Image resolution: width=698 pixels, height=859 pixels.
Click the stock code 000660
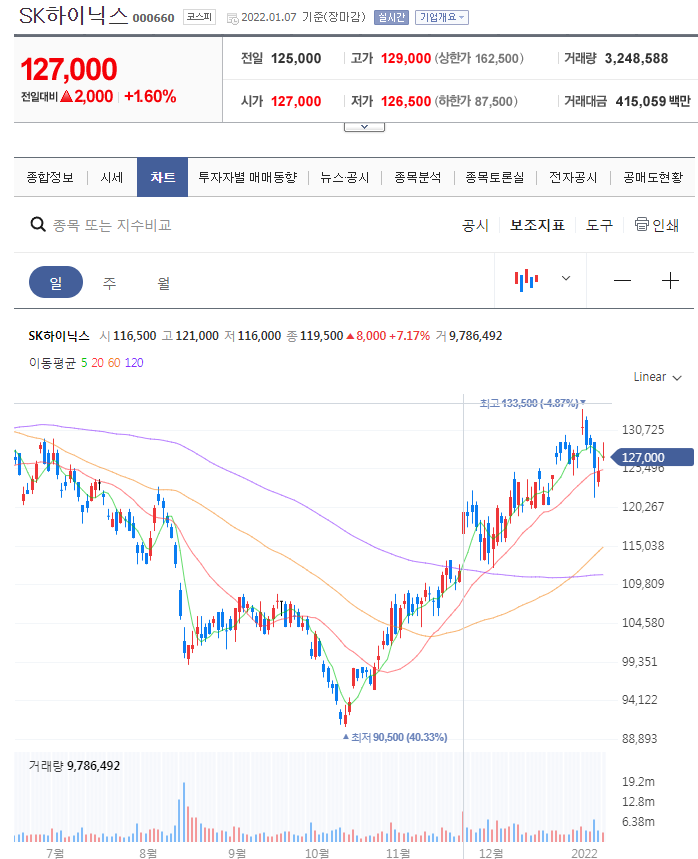pyautogui.click(x=153, y=18)
